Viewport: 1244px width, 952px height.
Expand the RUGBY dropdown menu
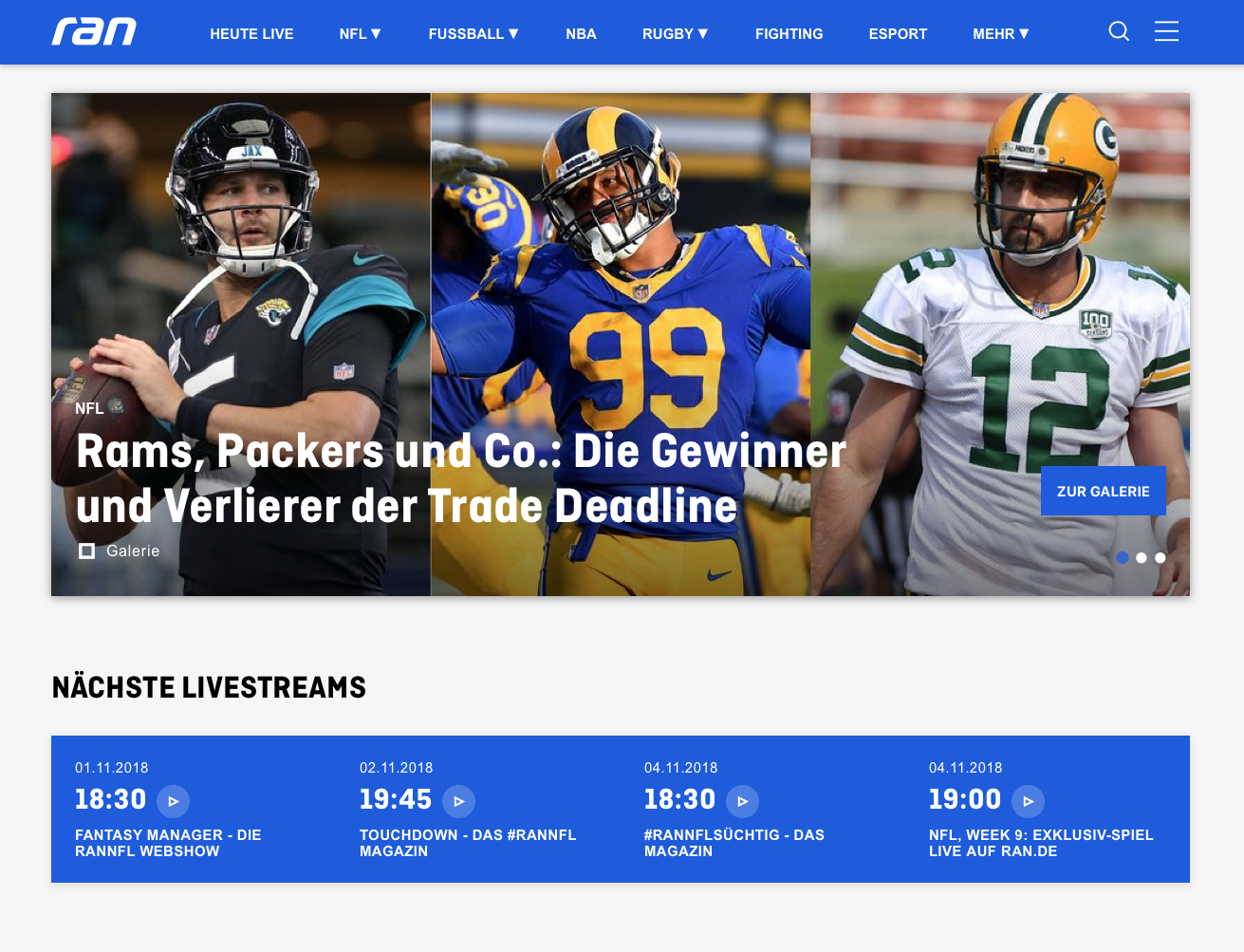[676, 33]
